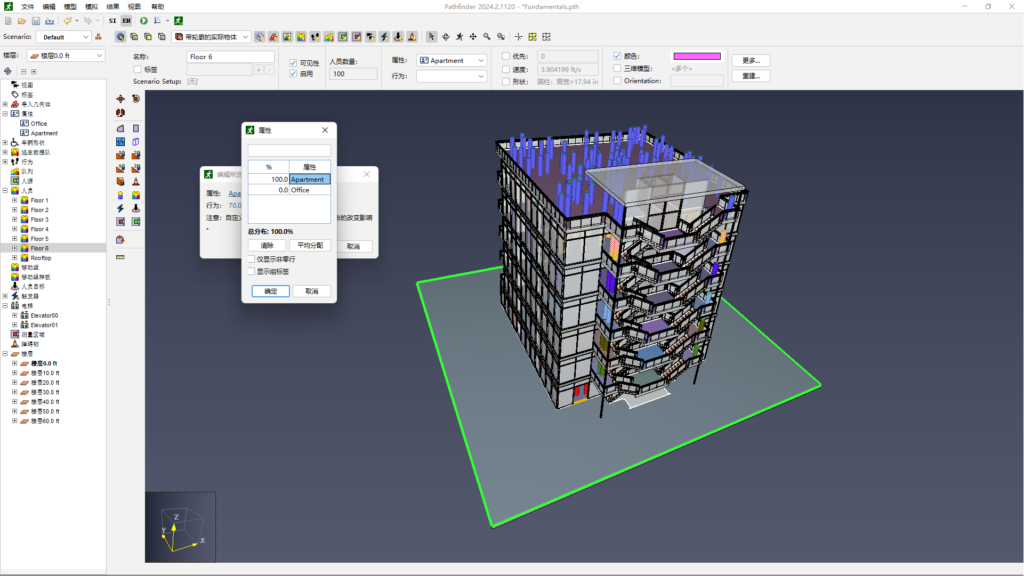Click the 平均分配 button in dialog
This screenshot has width=1024, height=576.
(x=311, y=245)
